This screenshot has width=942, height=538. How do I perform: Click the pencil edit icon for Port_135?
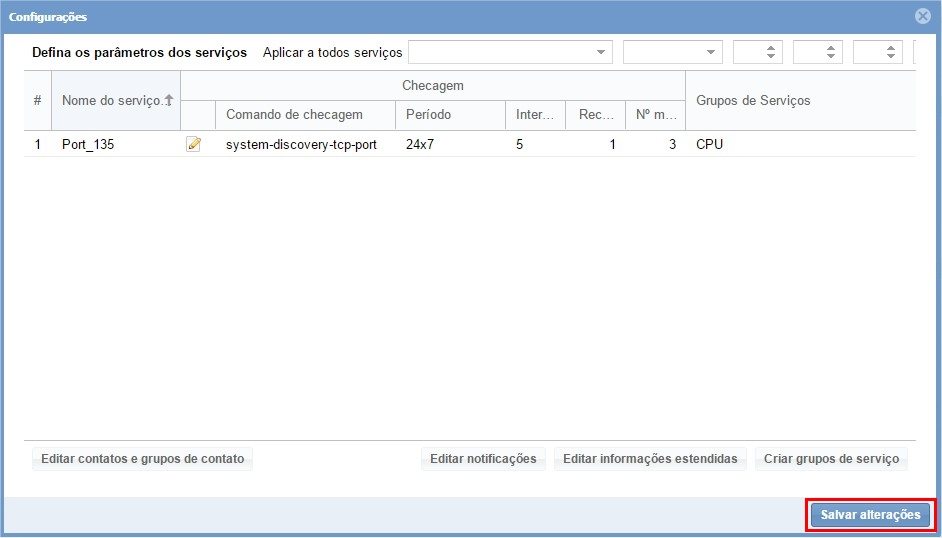tap(194, 144)
